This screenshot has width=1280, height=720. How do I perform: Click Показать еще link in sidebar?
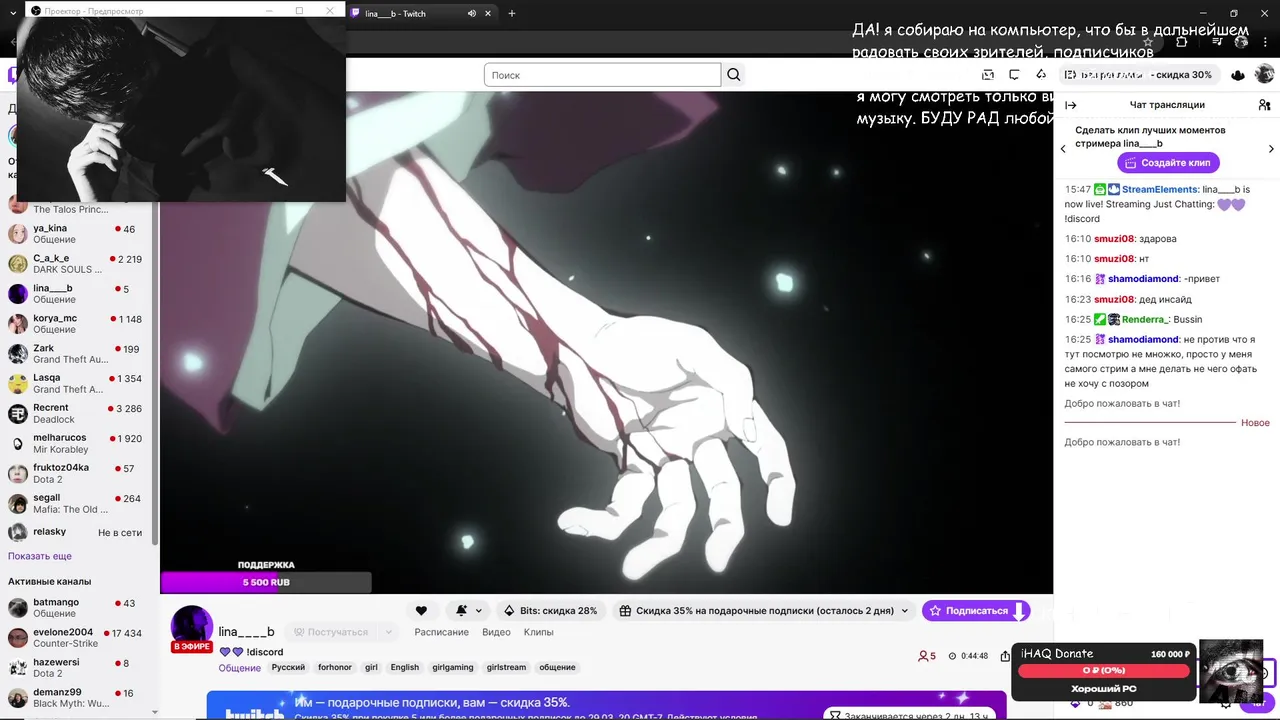[x=40, y=556]
